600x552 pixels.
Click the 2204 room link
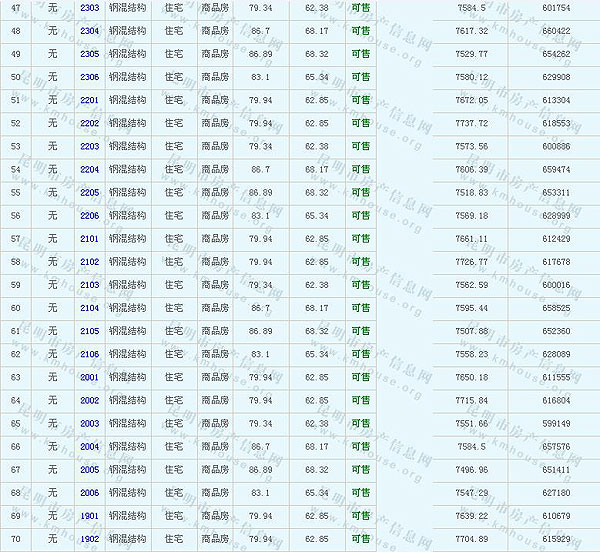tap(89, 170)
